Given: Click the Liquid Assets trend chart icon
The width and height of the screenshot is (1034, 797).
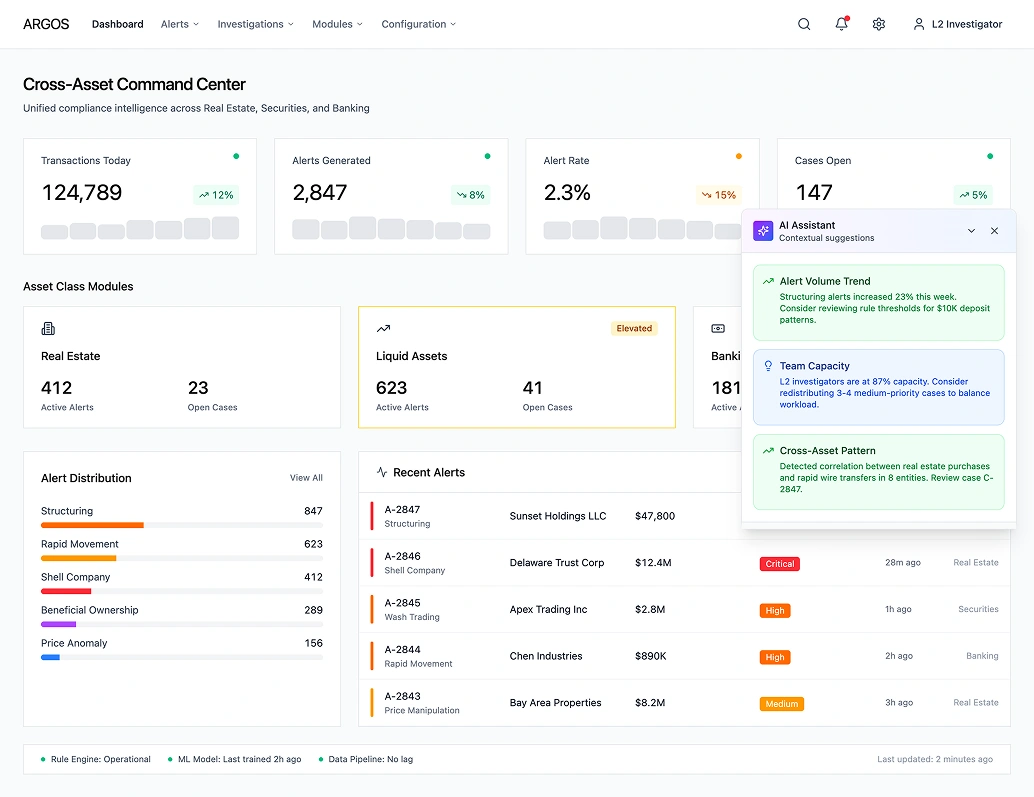Looking at the screenshot, I should coord(383,328).
